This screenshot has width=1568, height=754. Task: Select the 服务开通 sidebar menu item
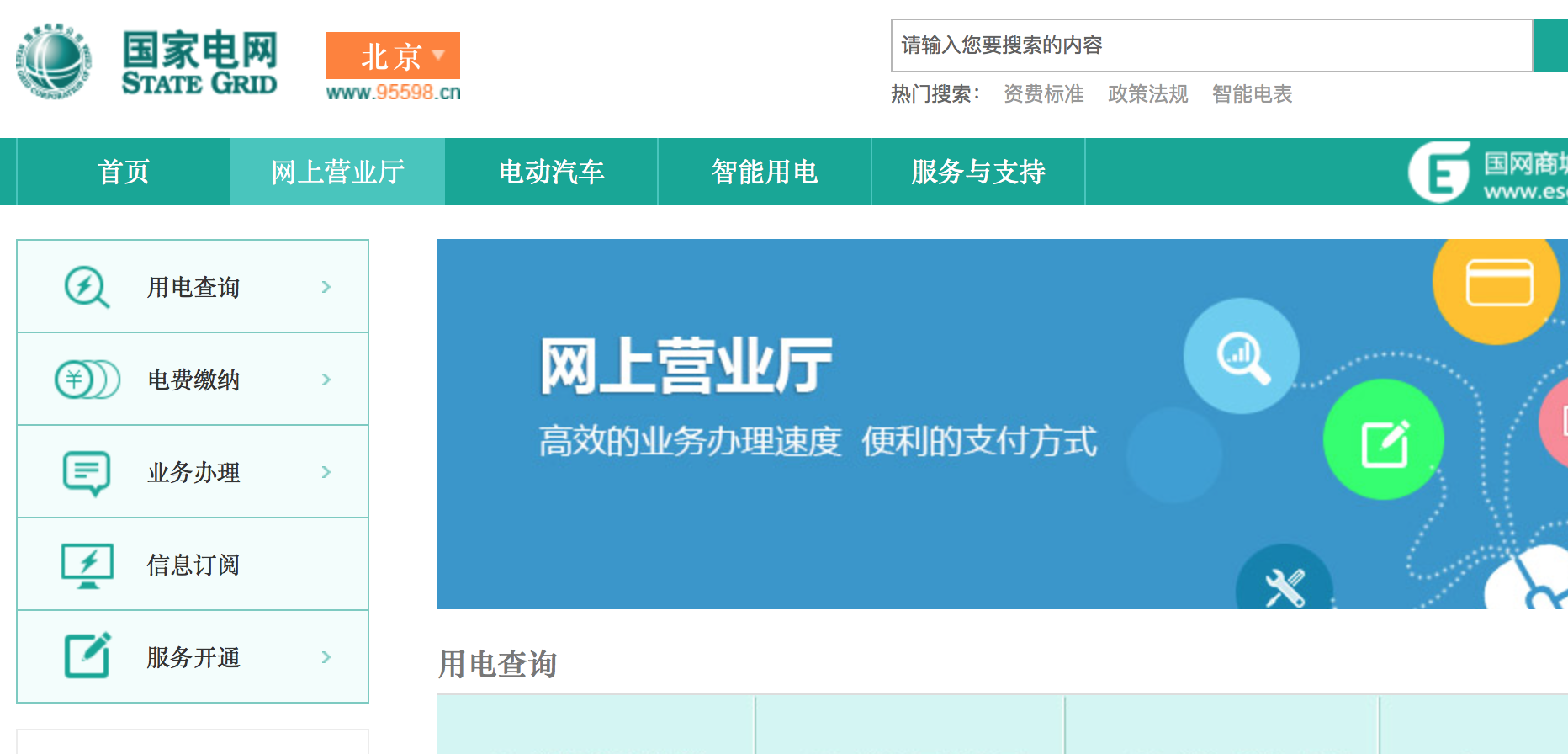[193, 656]
